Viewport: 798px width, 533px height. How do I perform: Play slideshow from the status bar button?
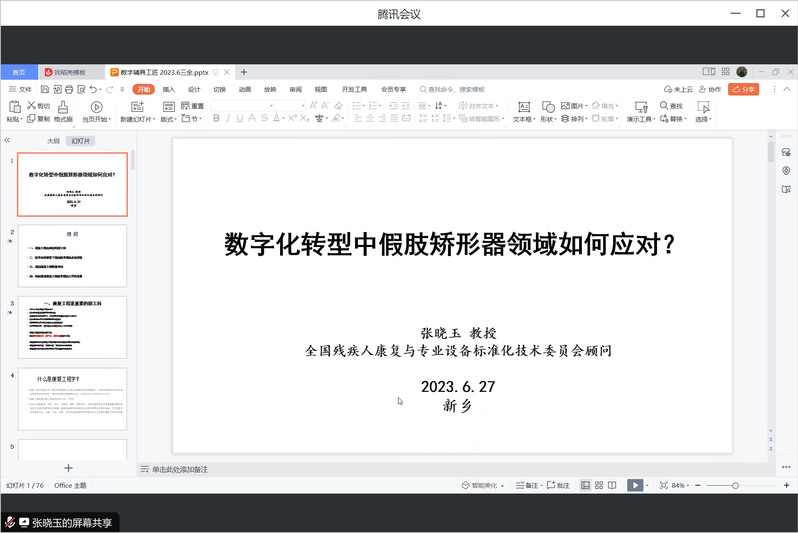[634, 485]
